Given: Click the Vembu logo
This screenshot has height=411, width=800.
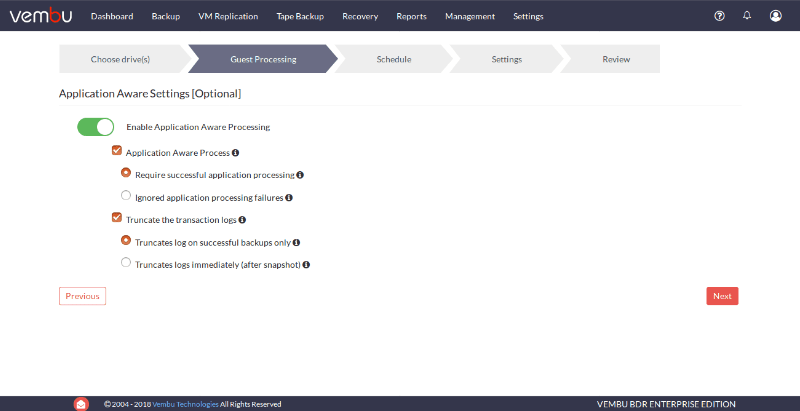Looking at the screenshot, I should tap(41, 16).
